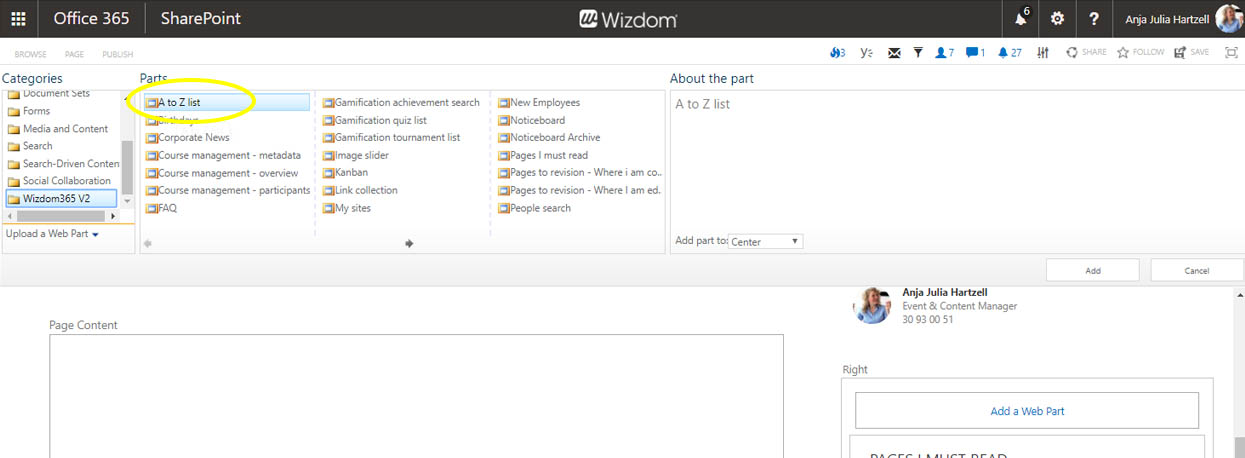Go to next parts page arrow
This screenshot has height=458, width=1245.
(x=409, y=243)
